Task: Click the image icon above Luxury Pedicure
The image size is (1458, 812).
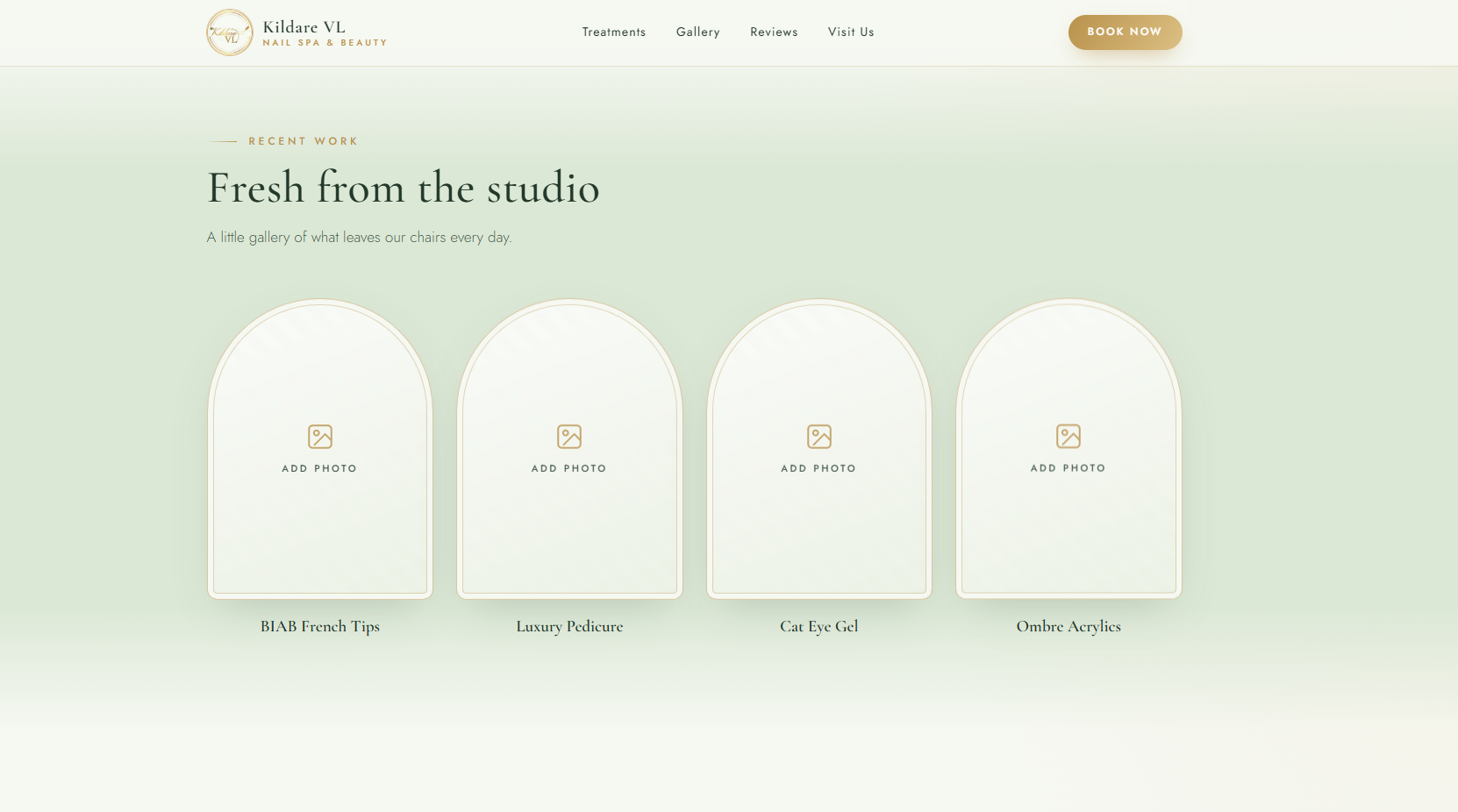Action: 569,437
